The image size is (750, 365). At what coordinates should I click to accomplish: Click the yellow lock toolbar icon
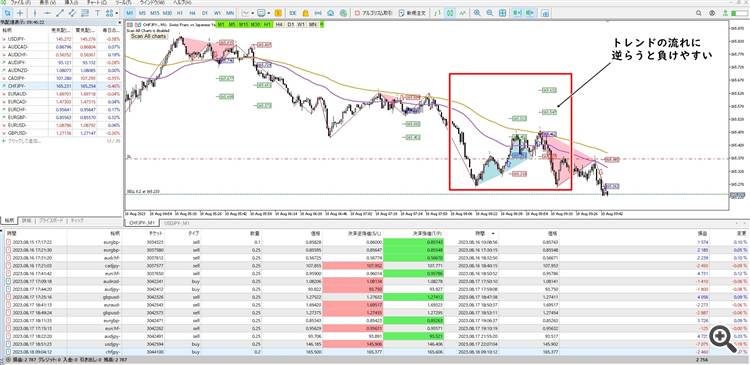(305, 13)
